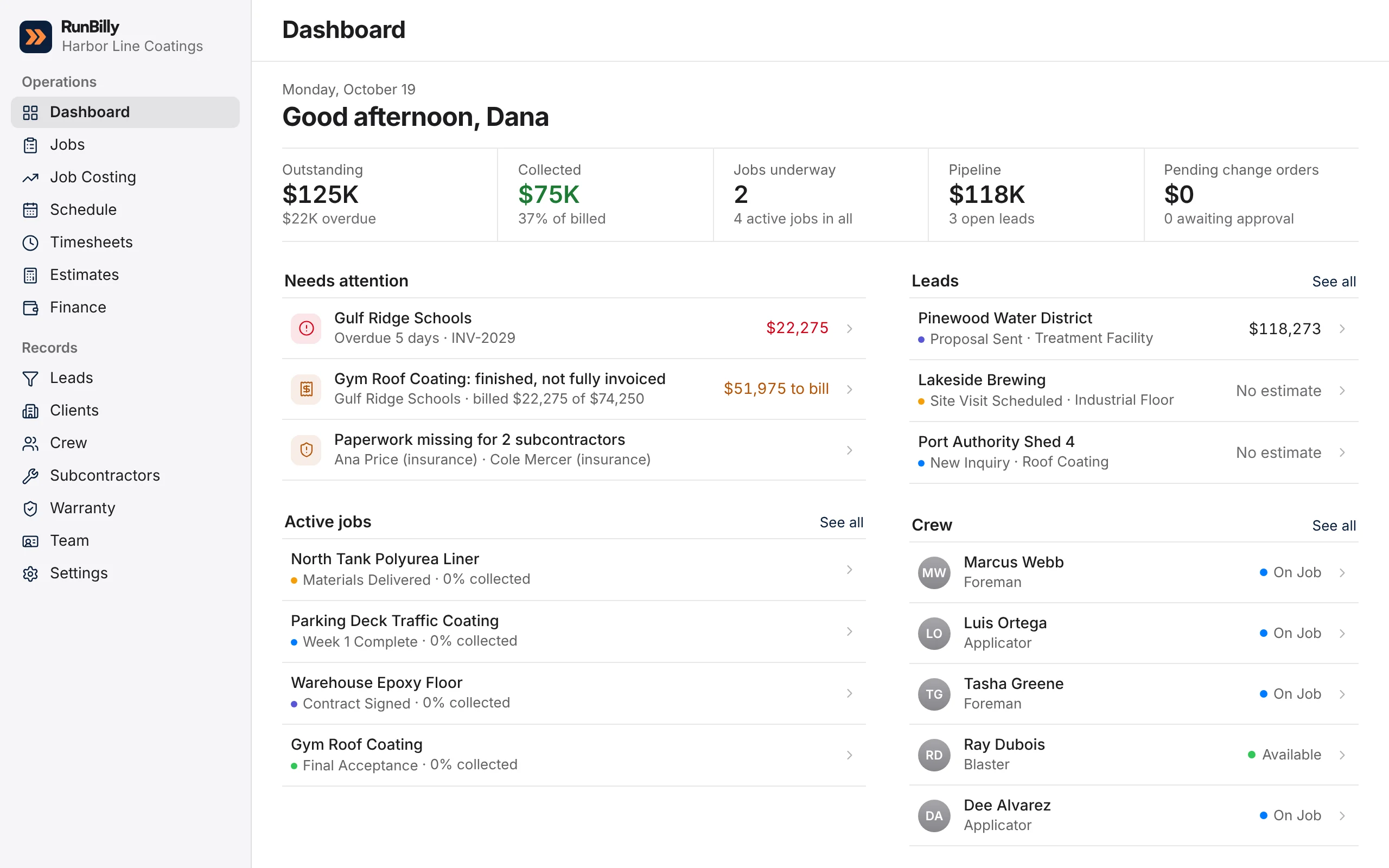1389x868 pixels.
Task: Open chevron for Pinewood Water District lead
Action: pyautogui.click(x=1342, y=328)
